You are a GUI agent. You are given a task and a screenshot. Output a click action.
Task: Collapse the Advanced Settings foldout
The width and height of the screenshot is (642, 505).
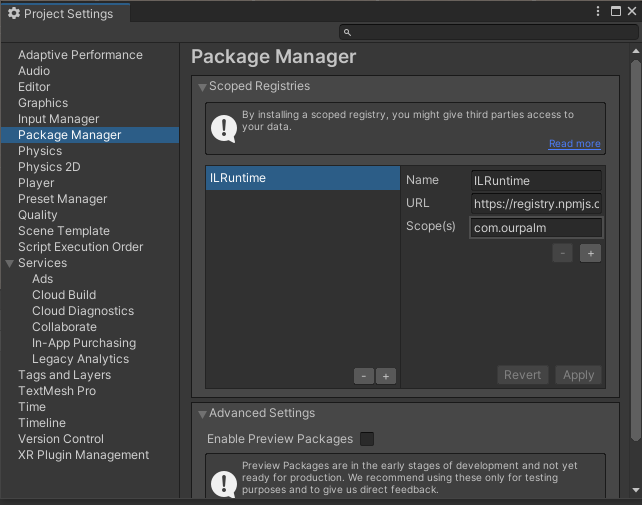click(202, 414)
